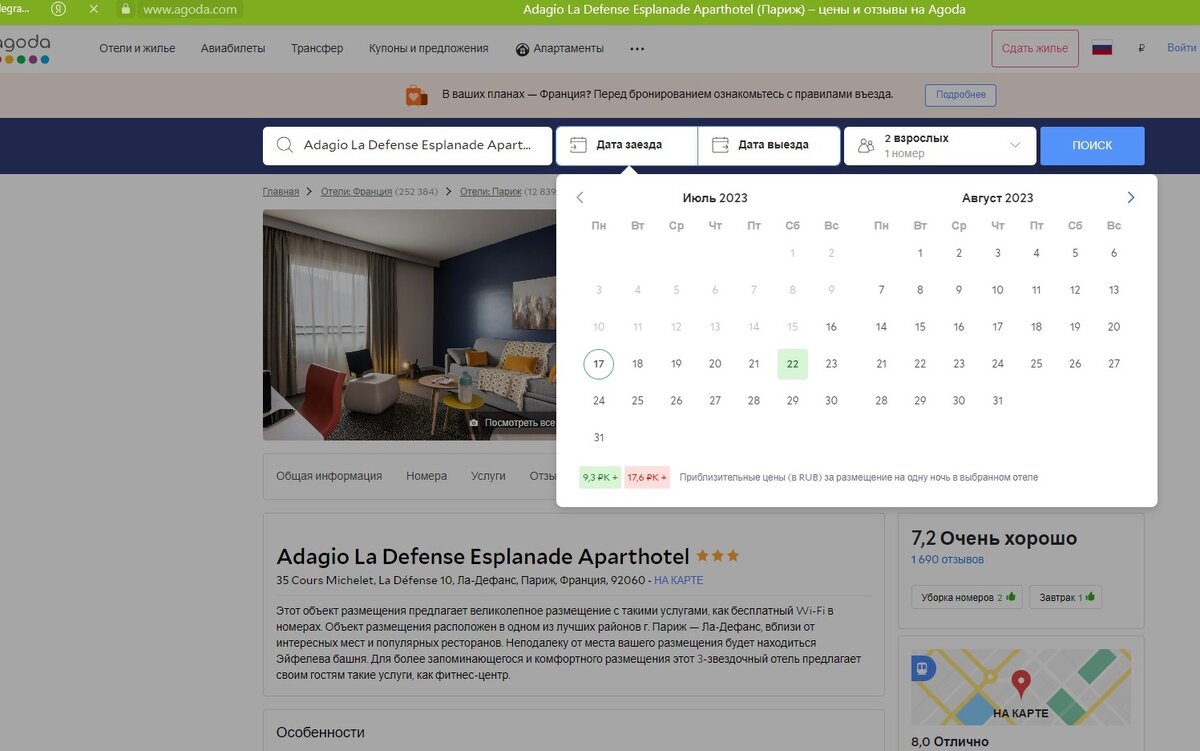Image resolution: width=1200 pixels, height=751 pixels.
Task: Click the www.agoda.com address bar
Action: point(190,9)
